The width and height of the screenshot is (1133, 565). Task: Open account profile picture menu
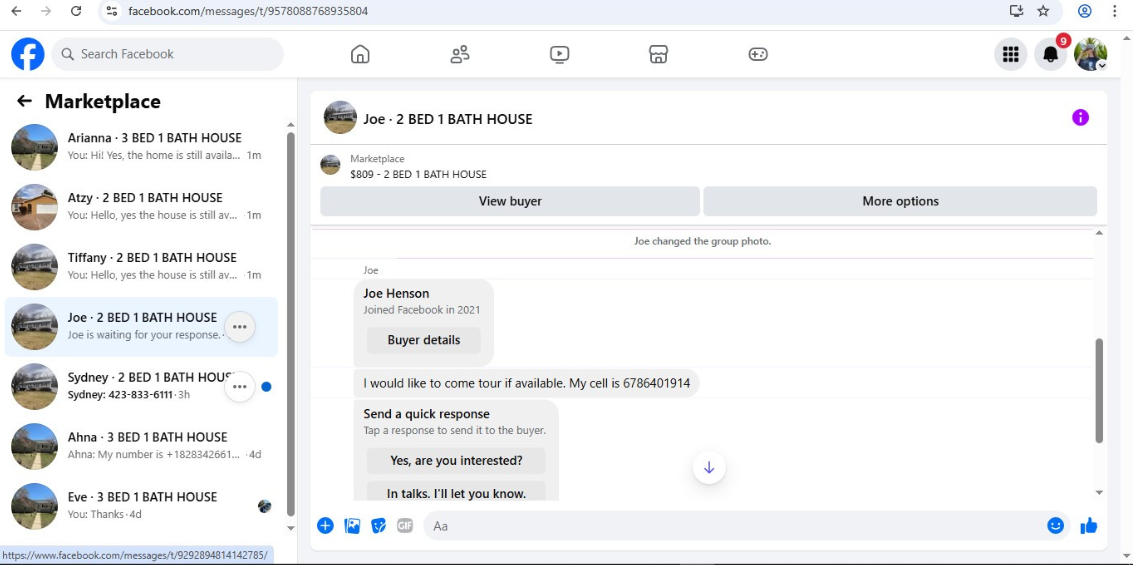click(x=1090, y=54)
